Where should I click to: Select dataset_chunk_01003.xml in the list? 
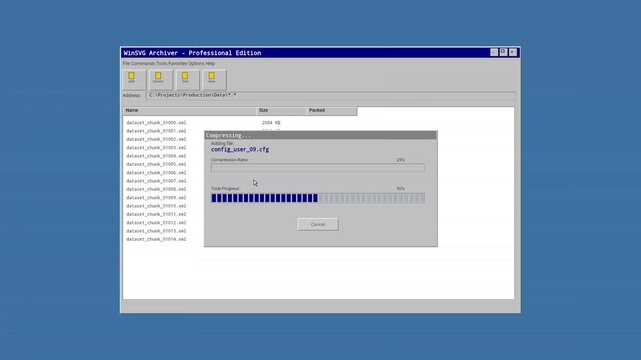point(156,148)
